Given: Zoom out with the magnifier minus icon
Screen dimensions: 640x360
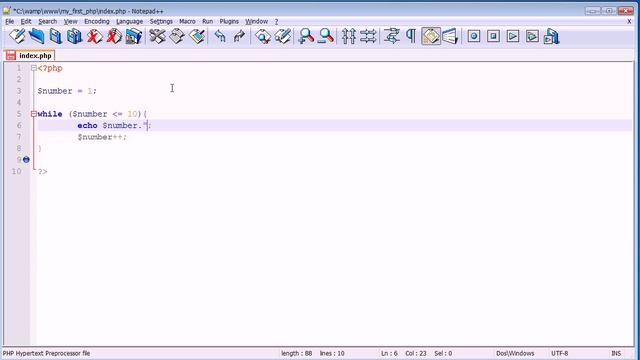Looking at the screenshot, I should (326, 36).
